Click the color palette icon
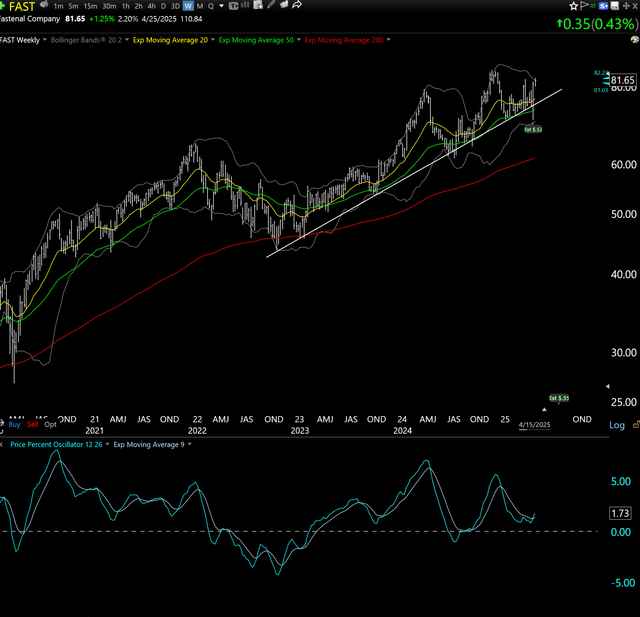Viewport: 640px width, 617px height. click(x=635, y=40)
